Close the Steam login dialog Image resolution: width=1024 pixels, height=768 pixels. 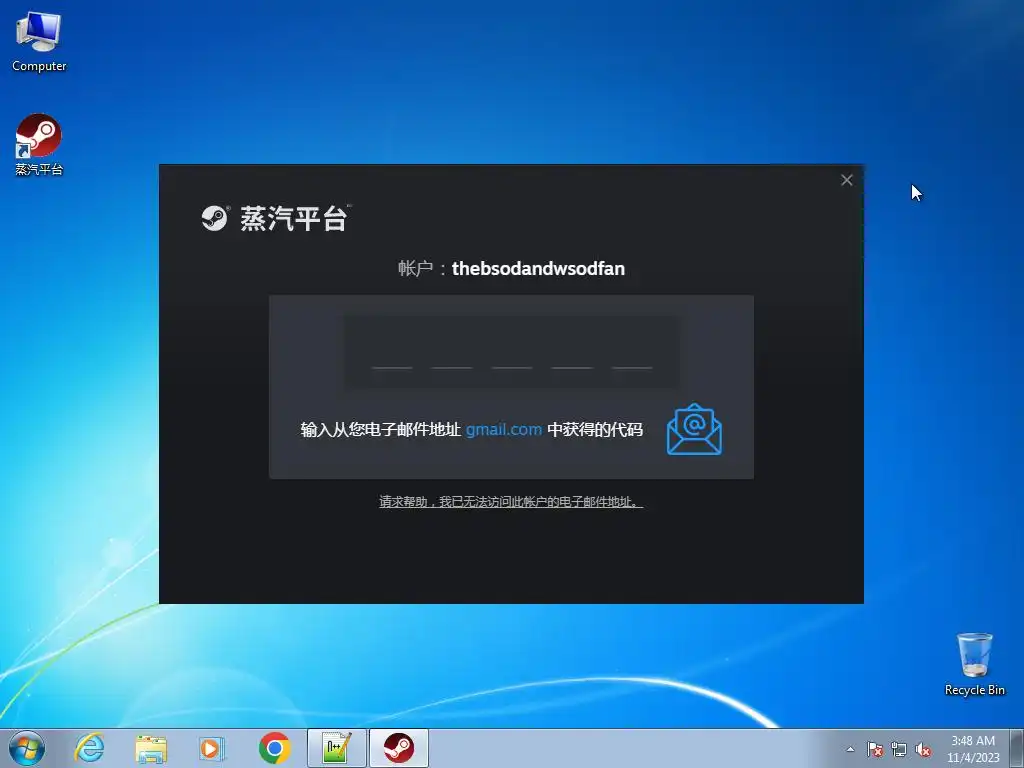(x=846, y=180)
